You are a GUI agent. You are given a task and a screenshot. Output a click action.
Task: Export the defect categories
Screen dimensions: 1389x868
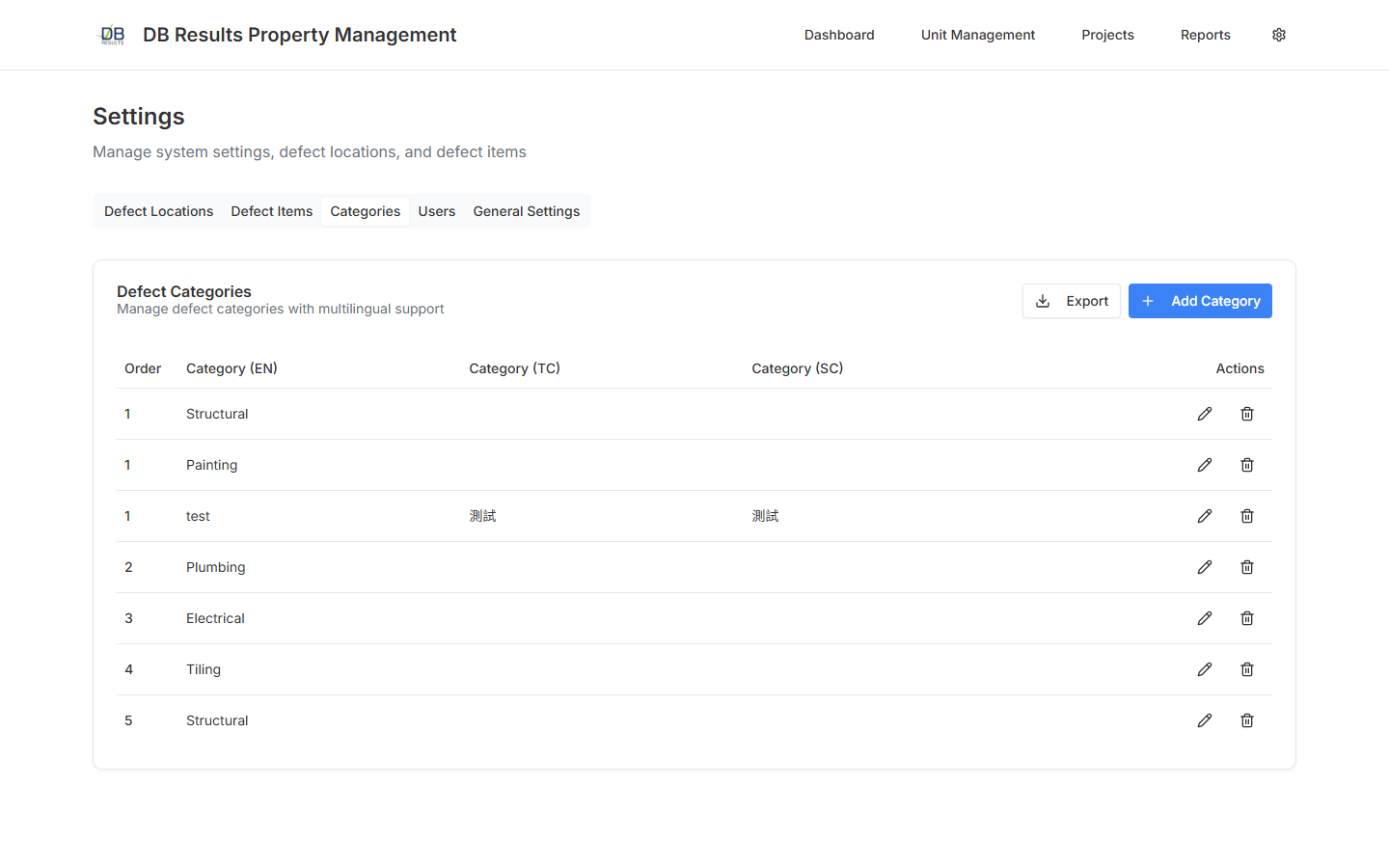(x=1072, y=301)
